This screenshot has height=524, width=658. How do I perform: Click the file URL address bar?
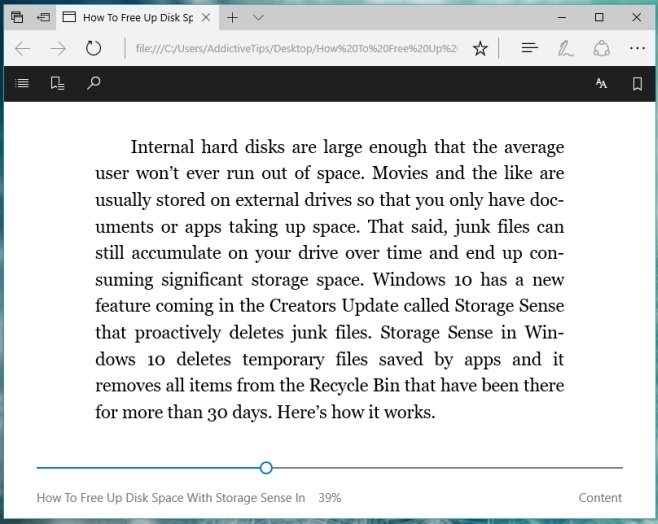pyautogui.click(x=296, y=49)
